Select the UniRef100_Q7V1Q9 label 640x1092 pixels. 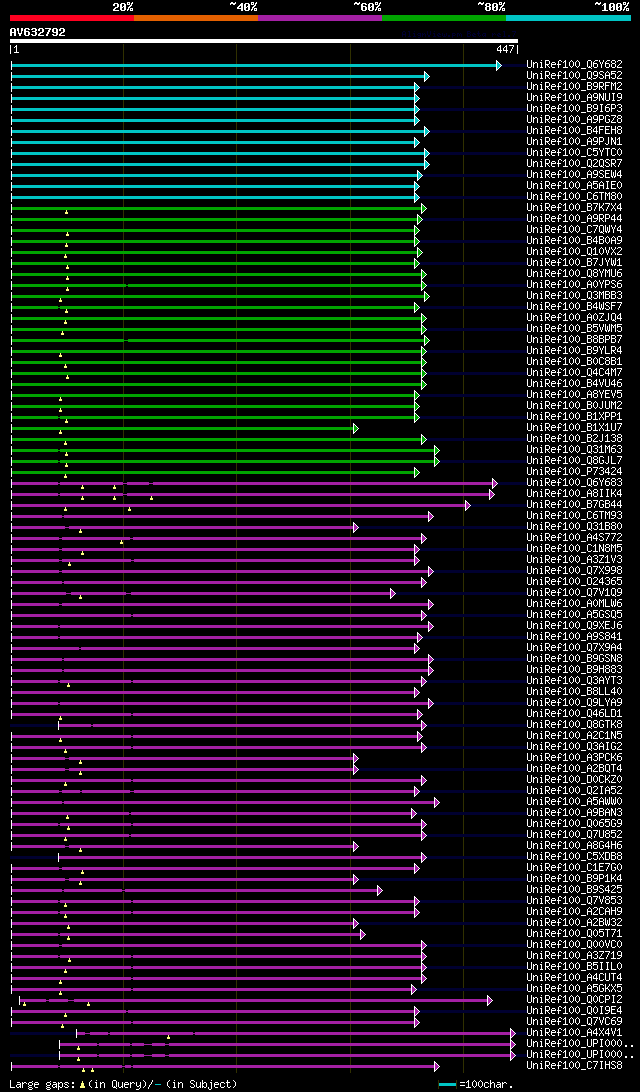575,593
